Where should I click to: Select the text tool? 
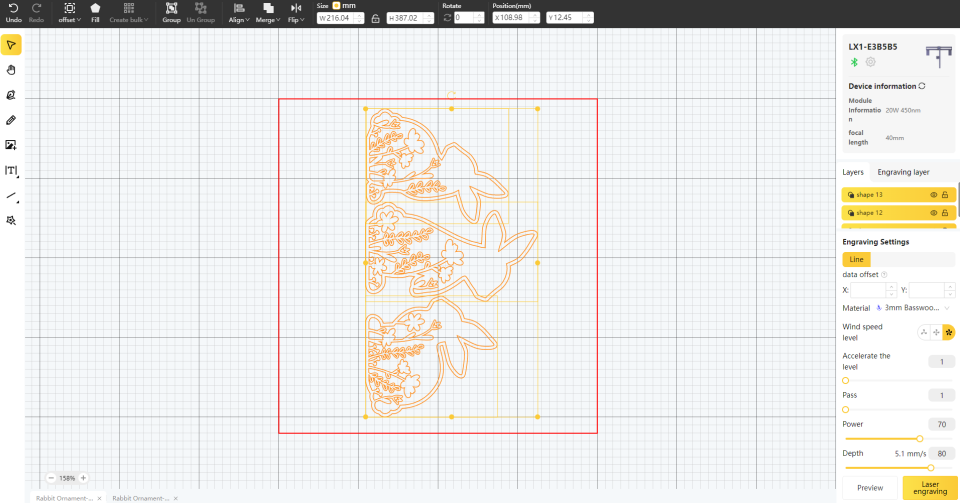(x=11, y=171)
